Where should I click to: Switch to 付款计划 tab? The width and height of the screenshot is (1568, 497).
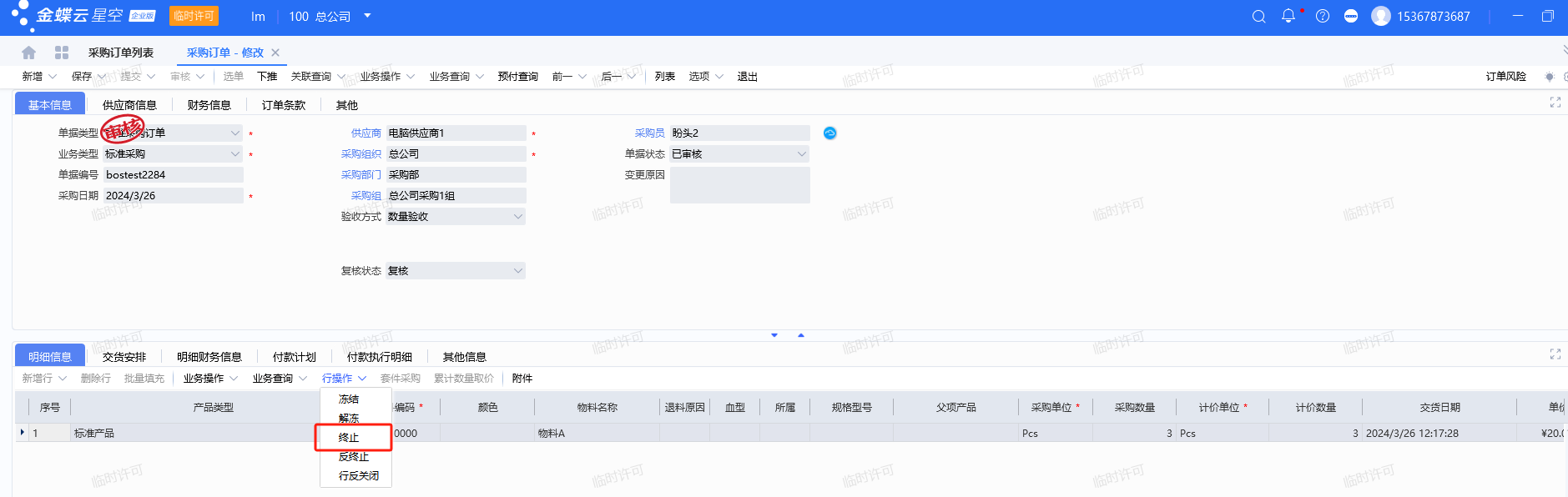pos(295,357)
